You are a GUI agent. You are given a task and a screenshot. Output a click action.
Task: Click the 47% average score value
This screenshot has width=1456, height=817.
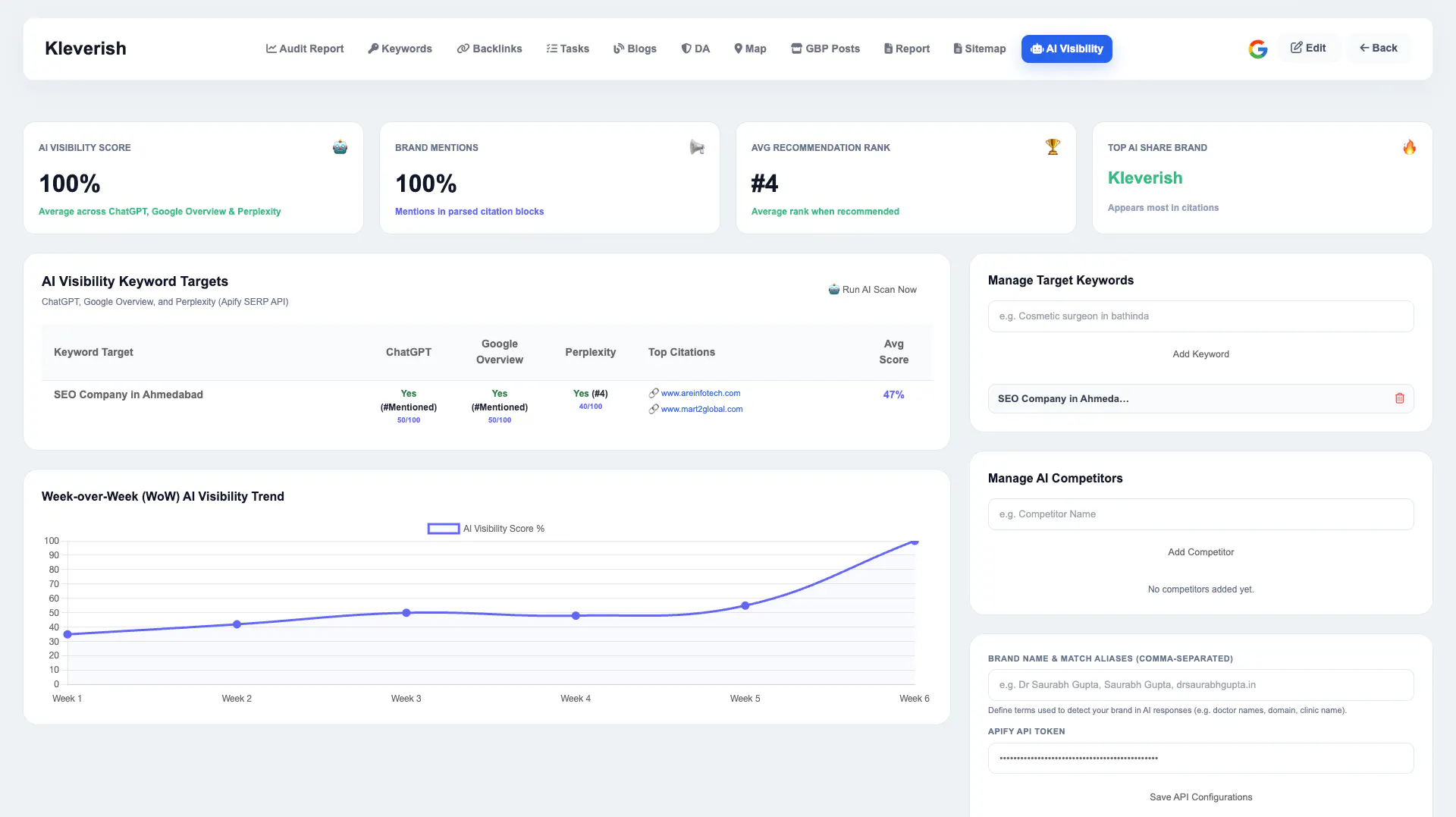(x=893, y=394)
